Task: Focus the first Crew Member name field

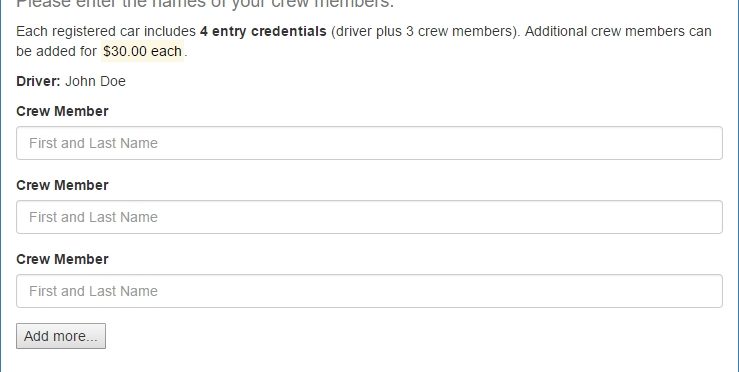Action: tap(369, 143)
